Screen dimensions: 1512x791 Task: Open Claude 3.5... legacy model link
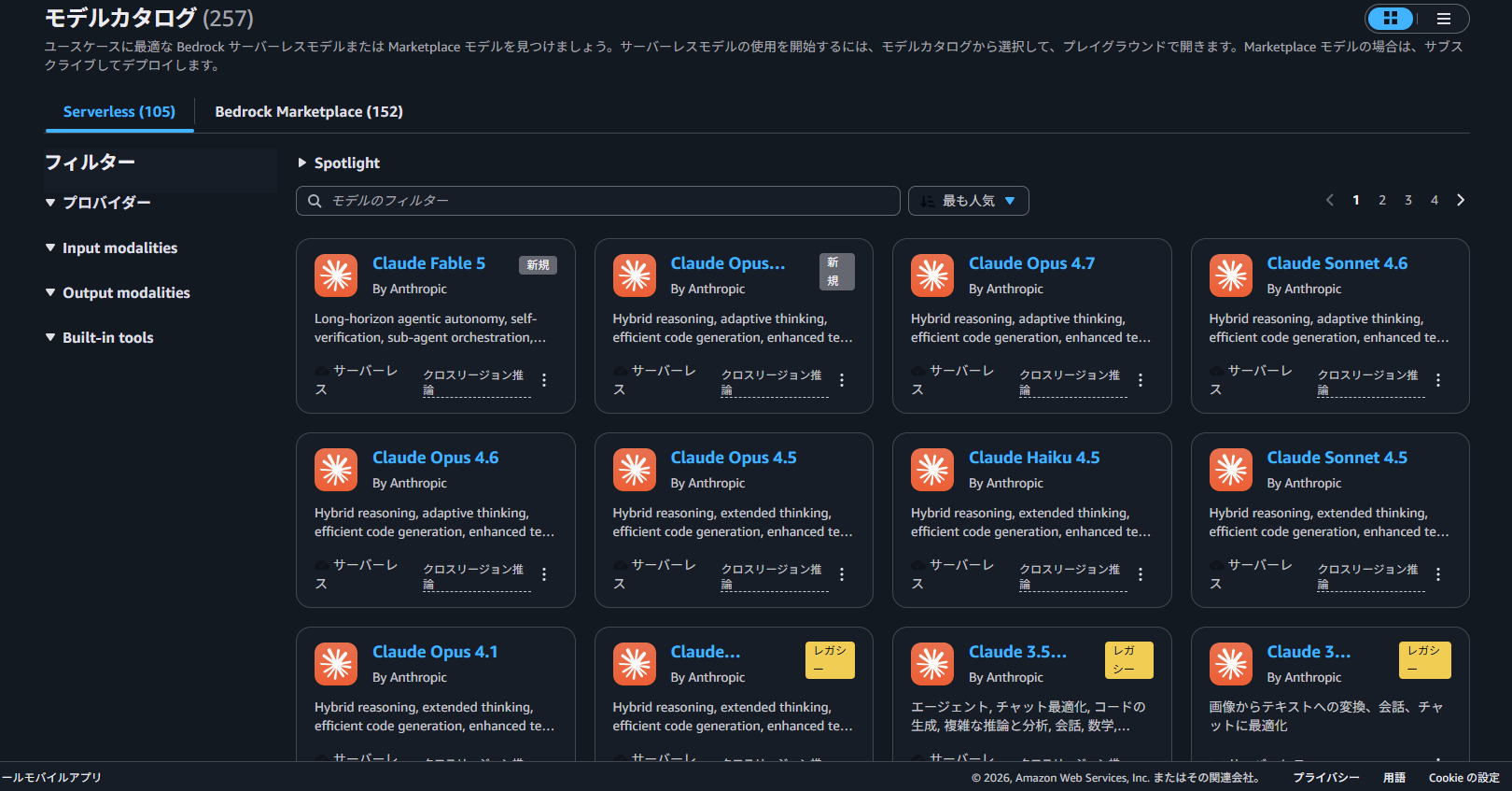(x=1017, y=652)
